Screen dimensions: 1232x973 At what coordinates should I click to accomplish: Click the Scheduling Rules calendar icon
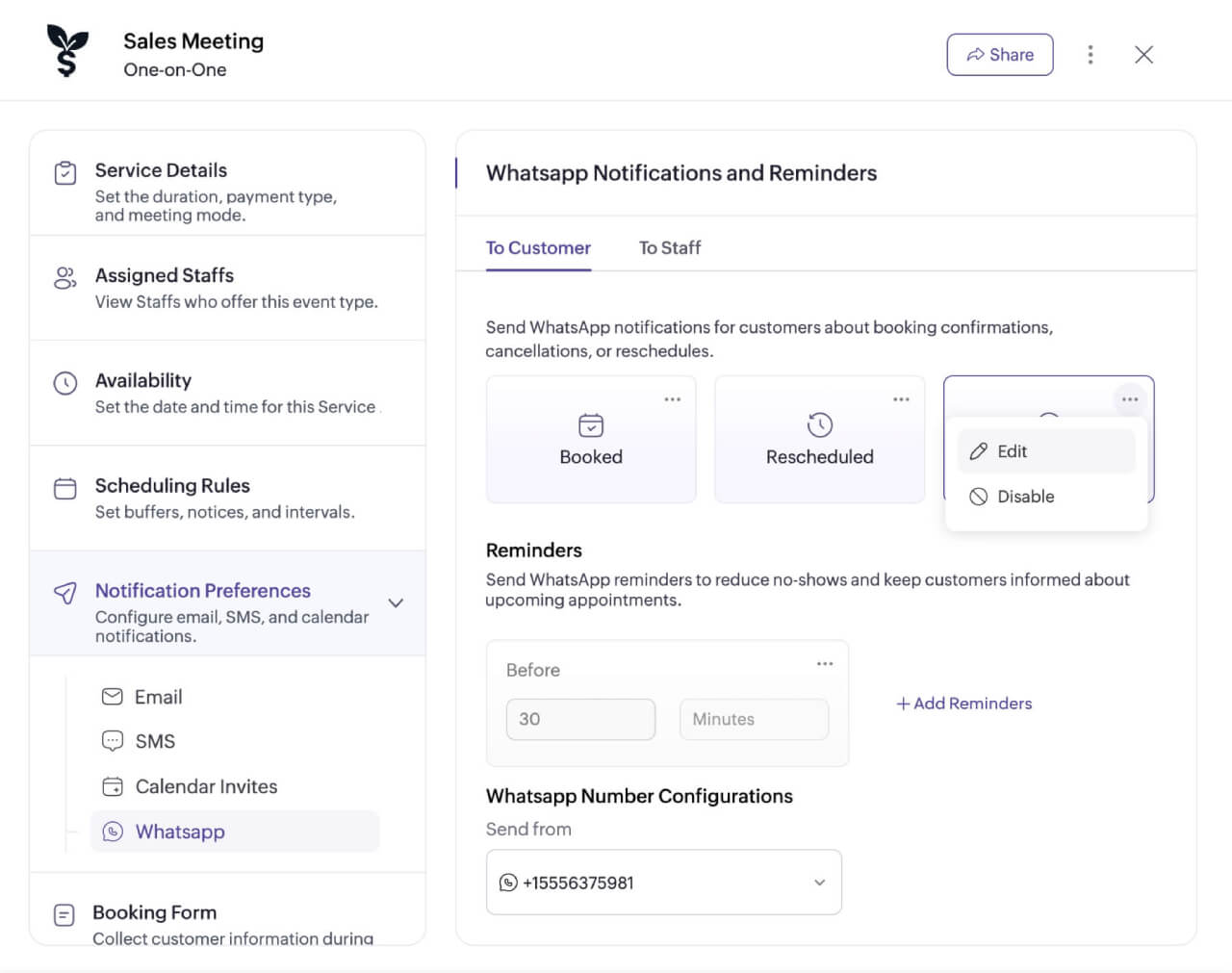(65, 489)
